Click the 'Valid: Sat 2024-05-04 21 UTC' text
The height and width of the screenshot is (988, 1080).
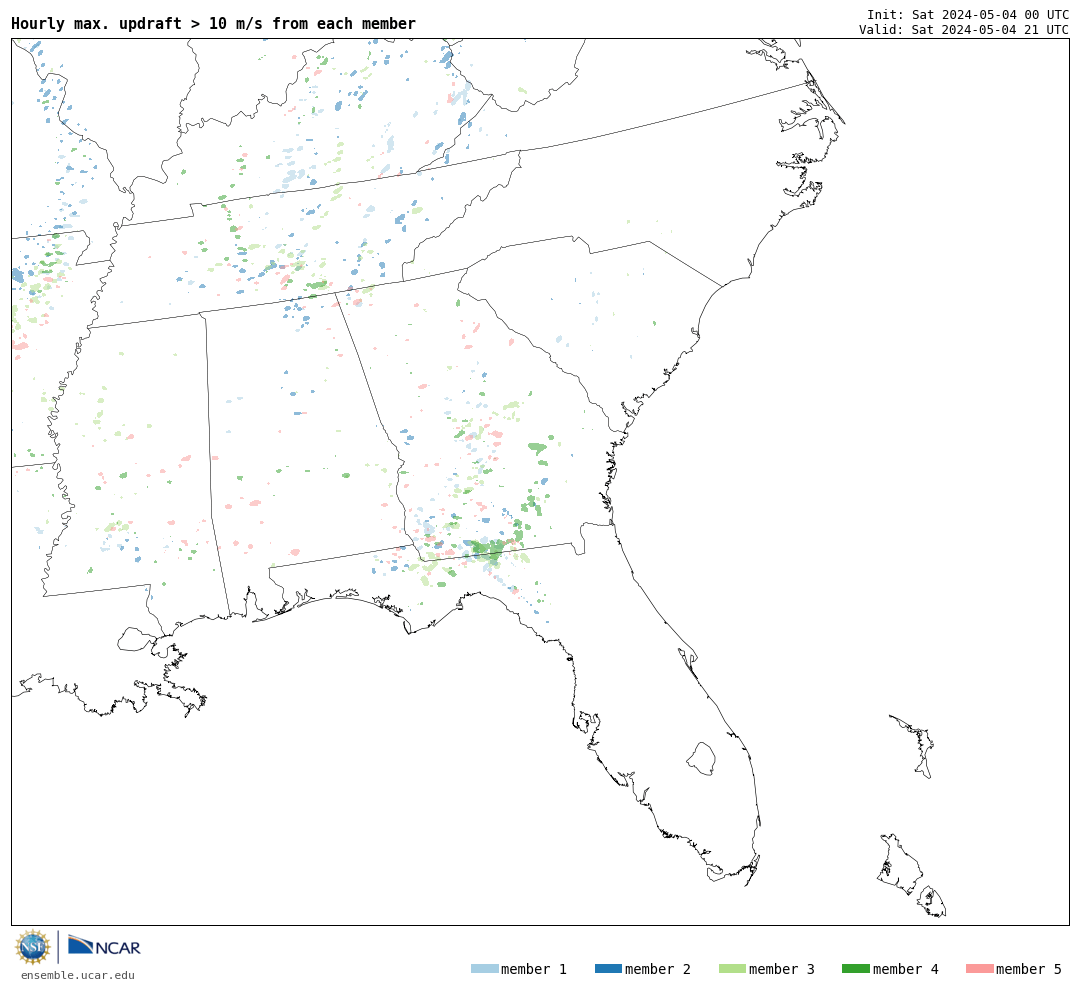pos(964,30)
